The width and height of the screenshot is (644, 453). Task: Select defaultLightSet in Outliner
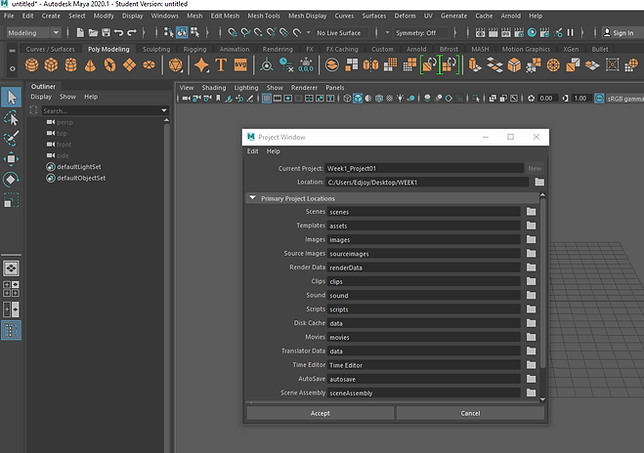coord(79,167)
